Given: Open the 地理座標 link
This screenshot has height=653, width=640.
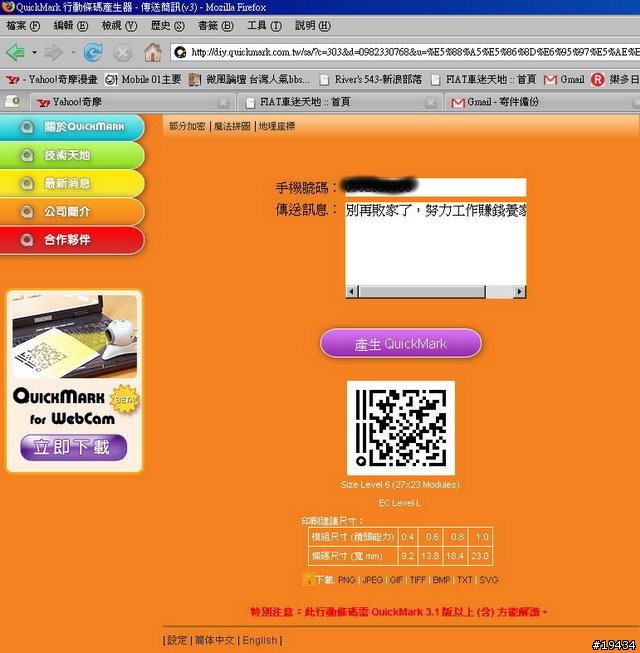Looking at the screenshot, I should point(277,126).
